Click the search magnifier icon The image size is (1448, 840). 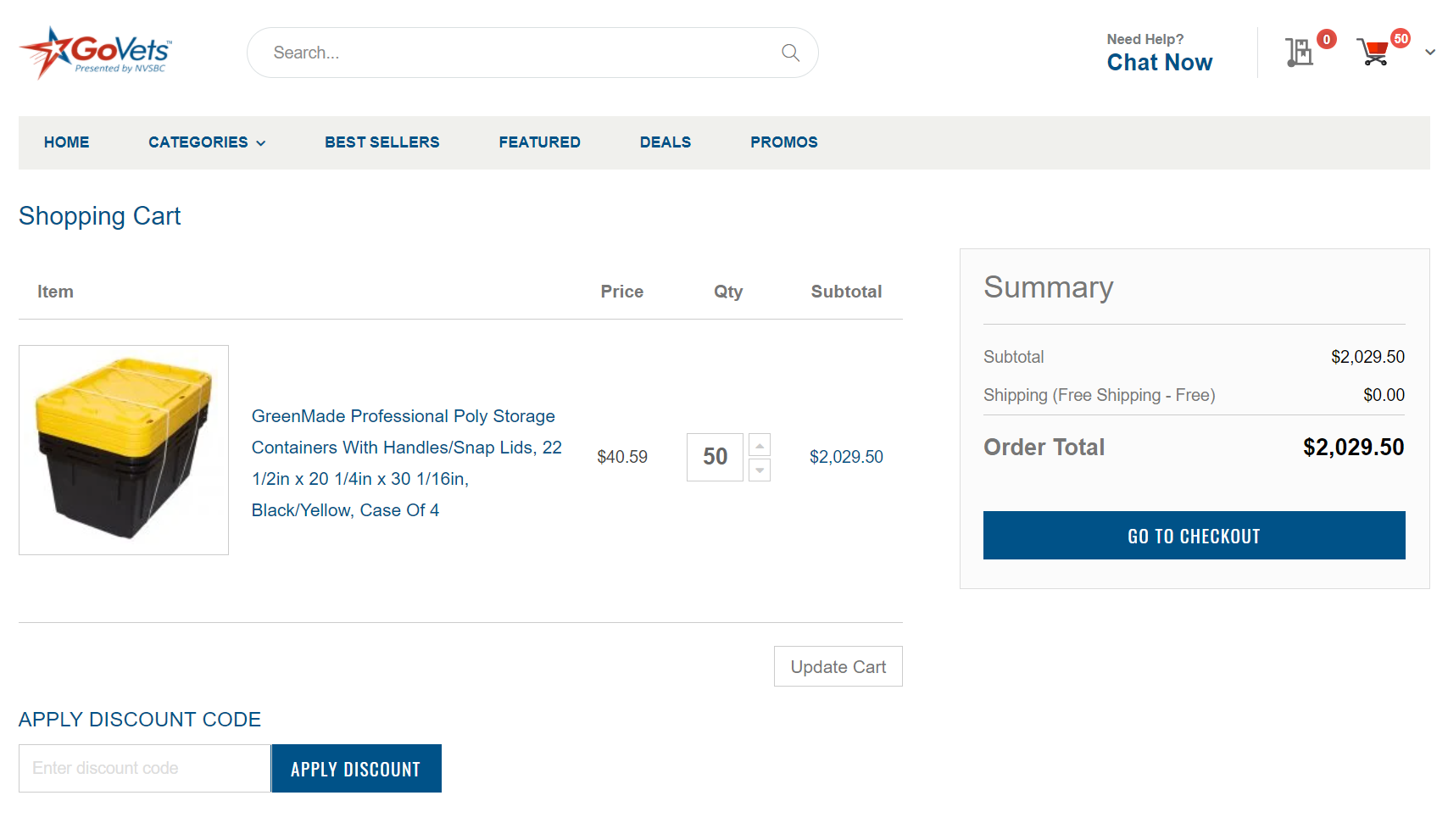pyautogui.click(x=790, y=52)
